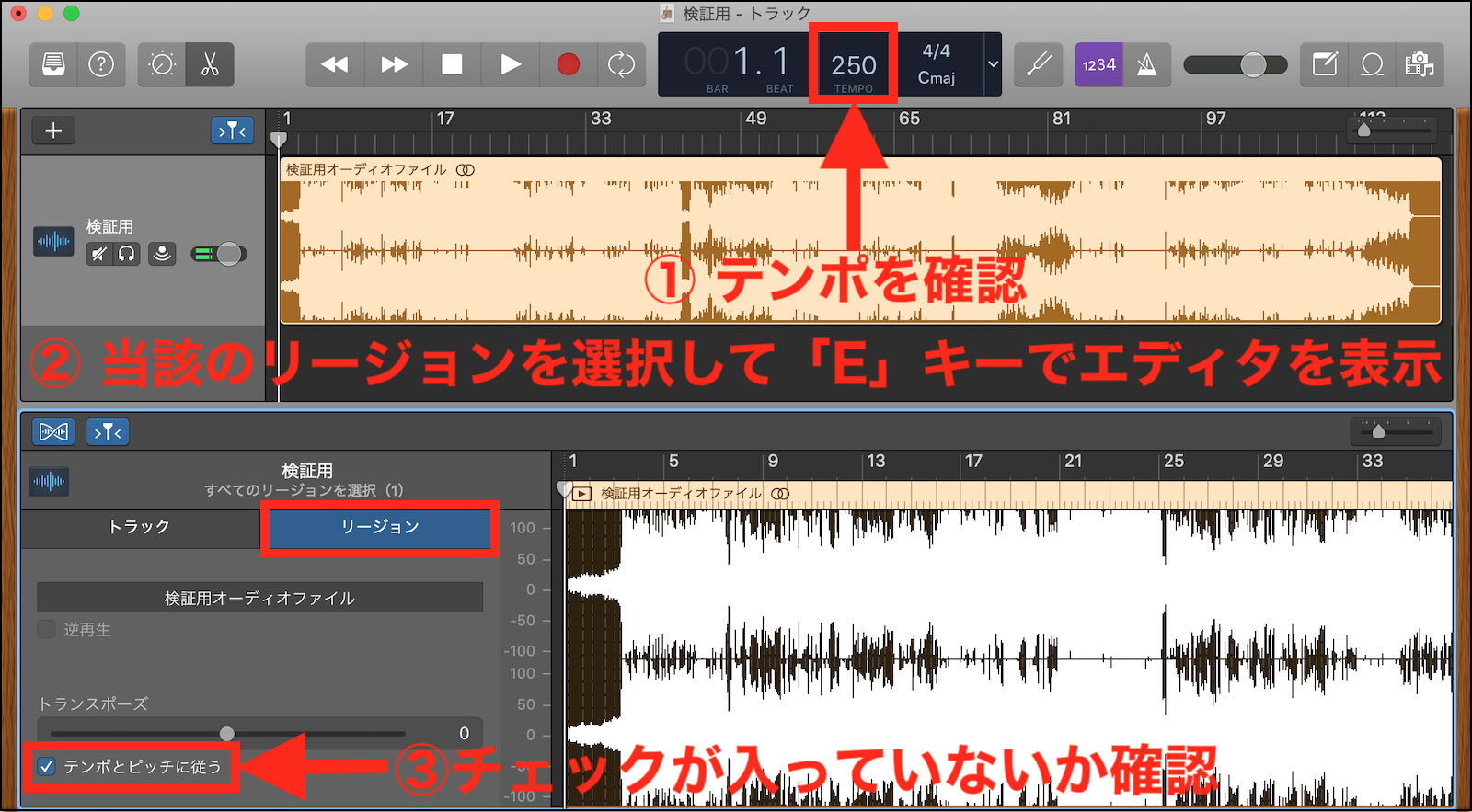Solo the 検証用 track with headphones button
Screen dimensions: 1472x812
pos(127,254)
